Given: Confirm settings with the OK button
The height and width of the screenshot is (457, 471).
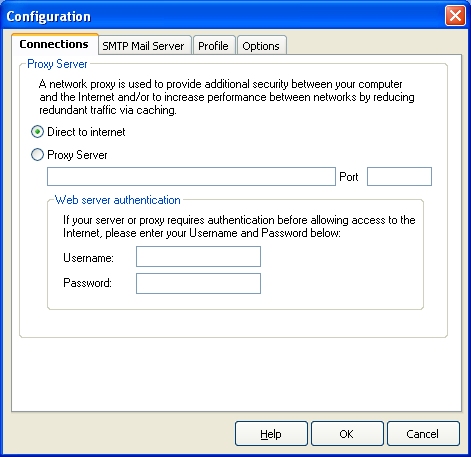Looking at the screenshot, I should click(x=347, y=434).
